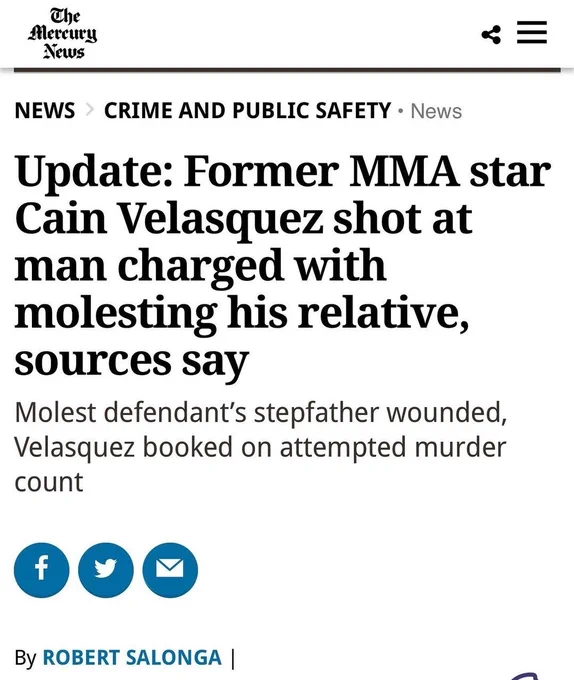Email this article via envelope icon
Image resolution: width=574 pixels, height=680 pixels.
pos(170,570)
